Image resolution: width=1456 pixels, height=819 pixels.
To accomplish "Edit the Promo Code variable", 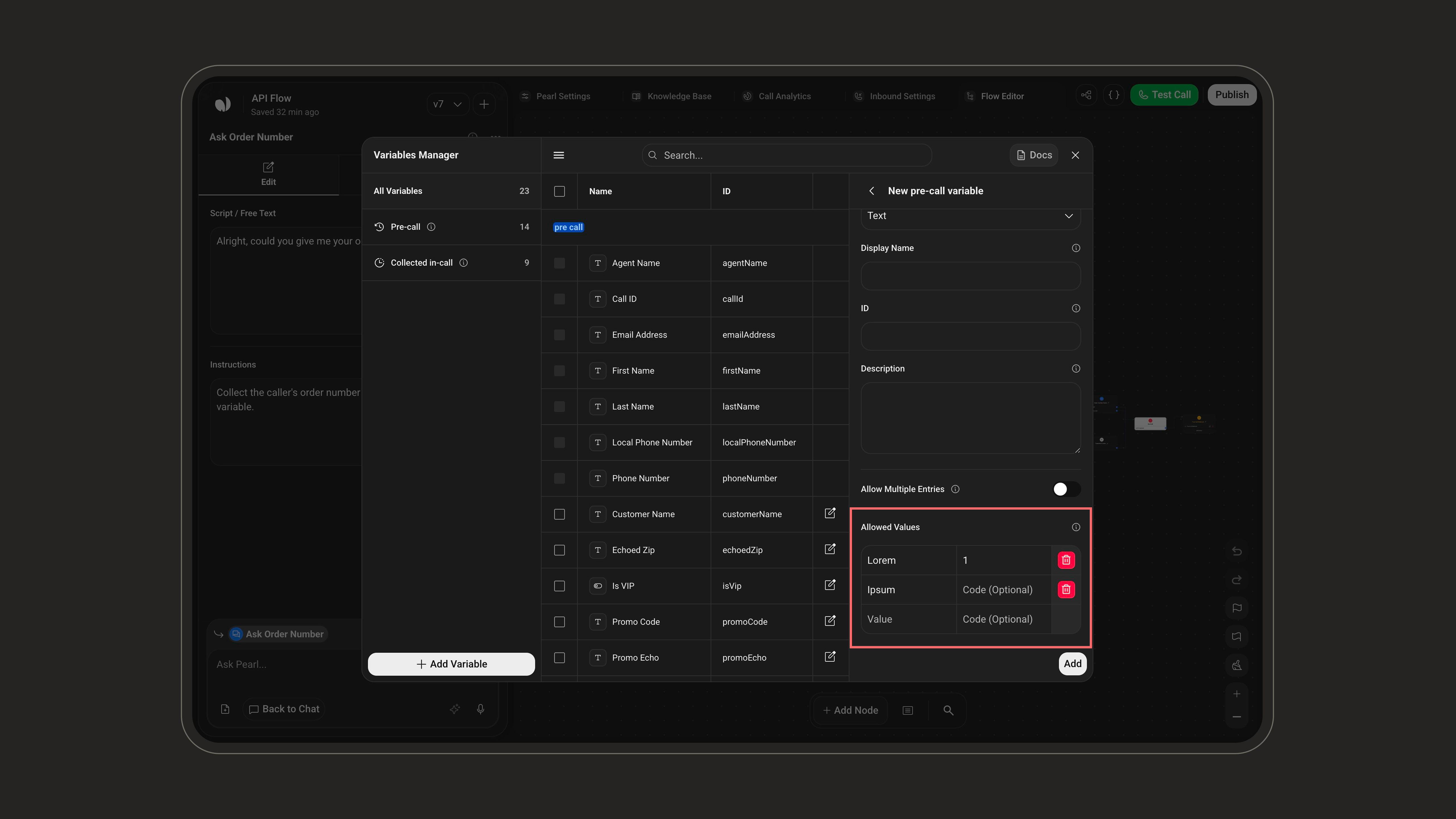I will [830, 621].
